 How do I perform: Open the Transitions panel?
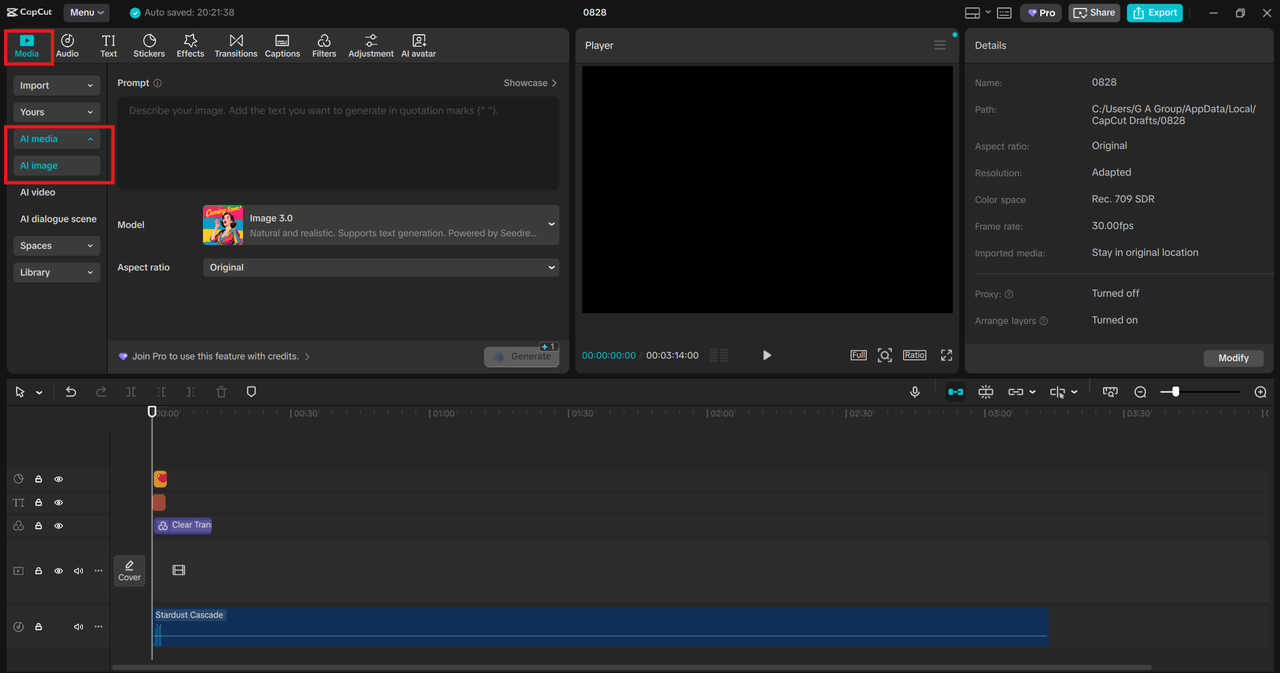(235, 45)
